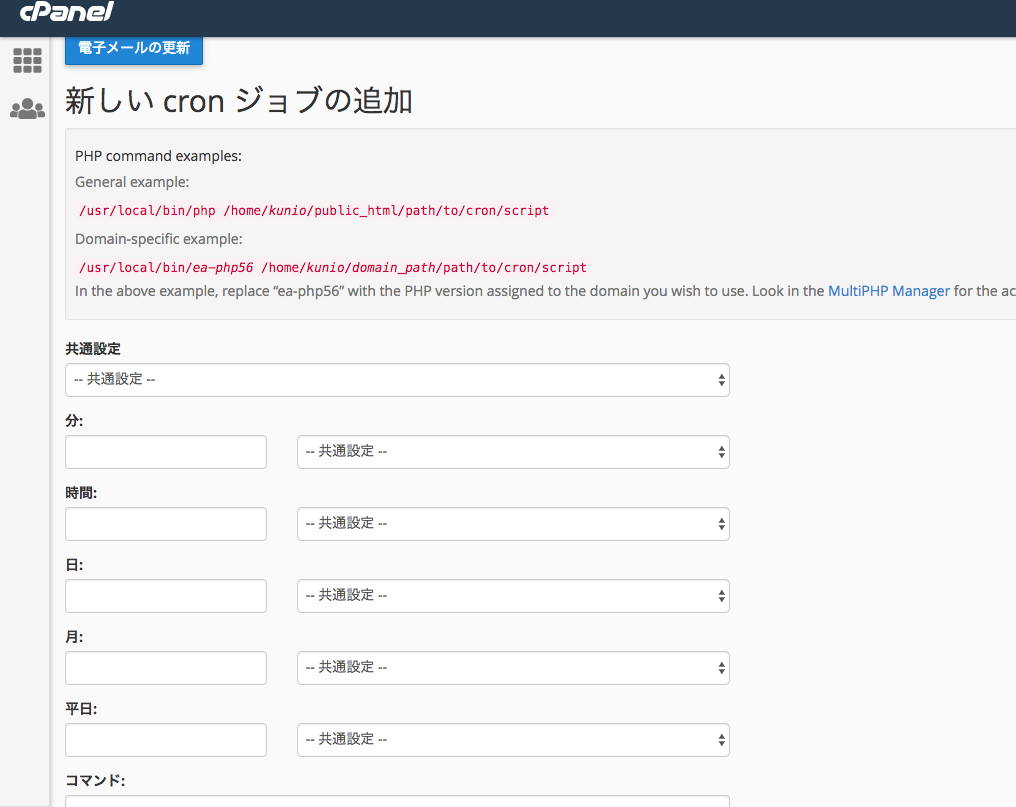Open the 共通設定 dropdown for 平日
1016x807 pixels.
click(x=513, y=740)
